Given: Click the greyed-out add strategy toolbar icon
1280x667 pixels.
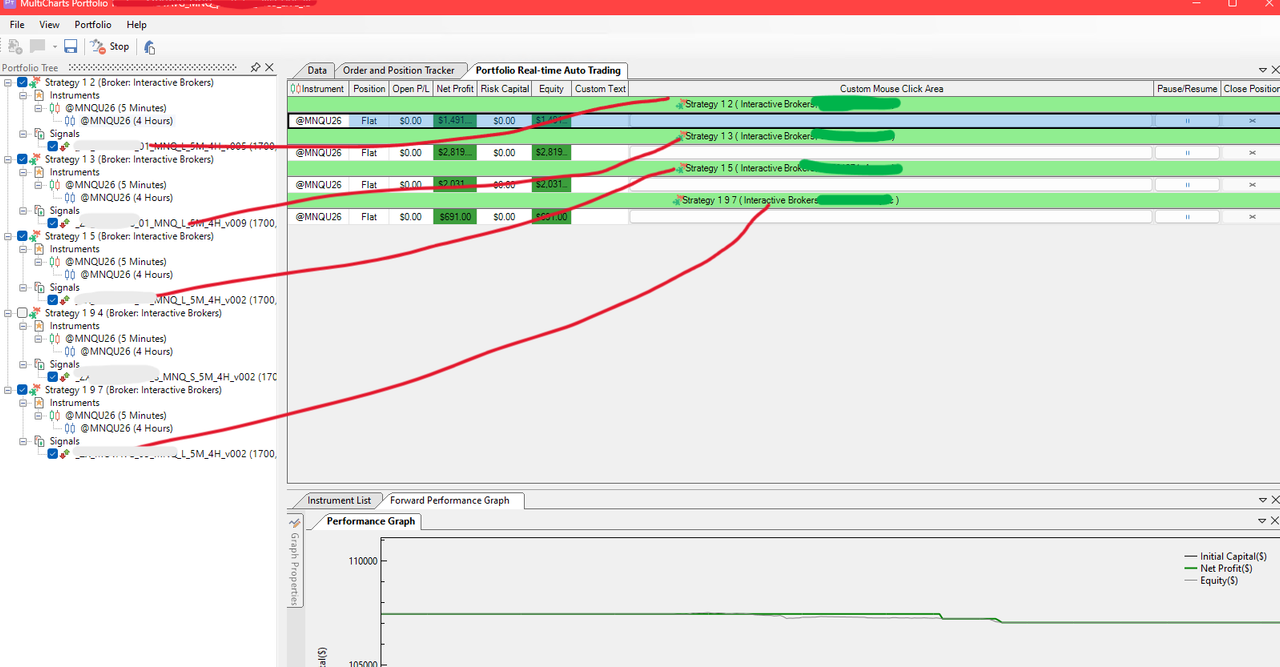Looking at the screenshot, I should 15,46.
